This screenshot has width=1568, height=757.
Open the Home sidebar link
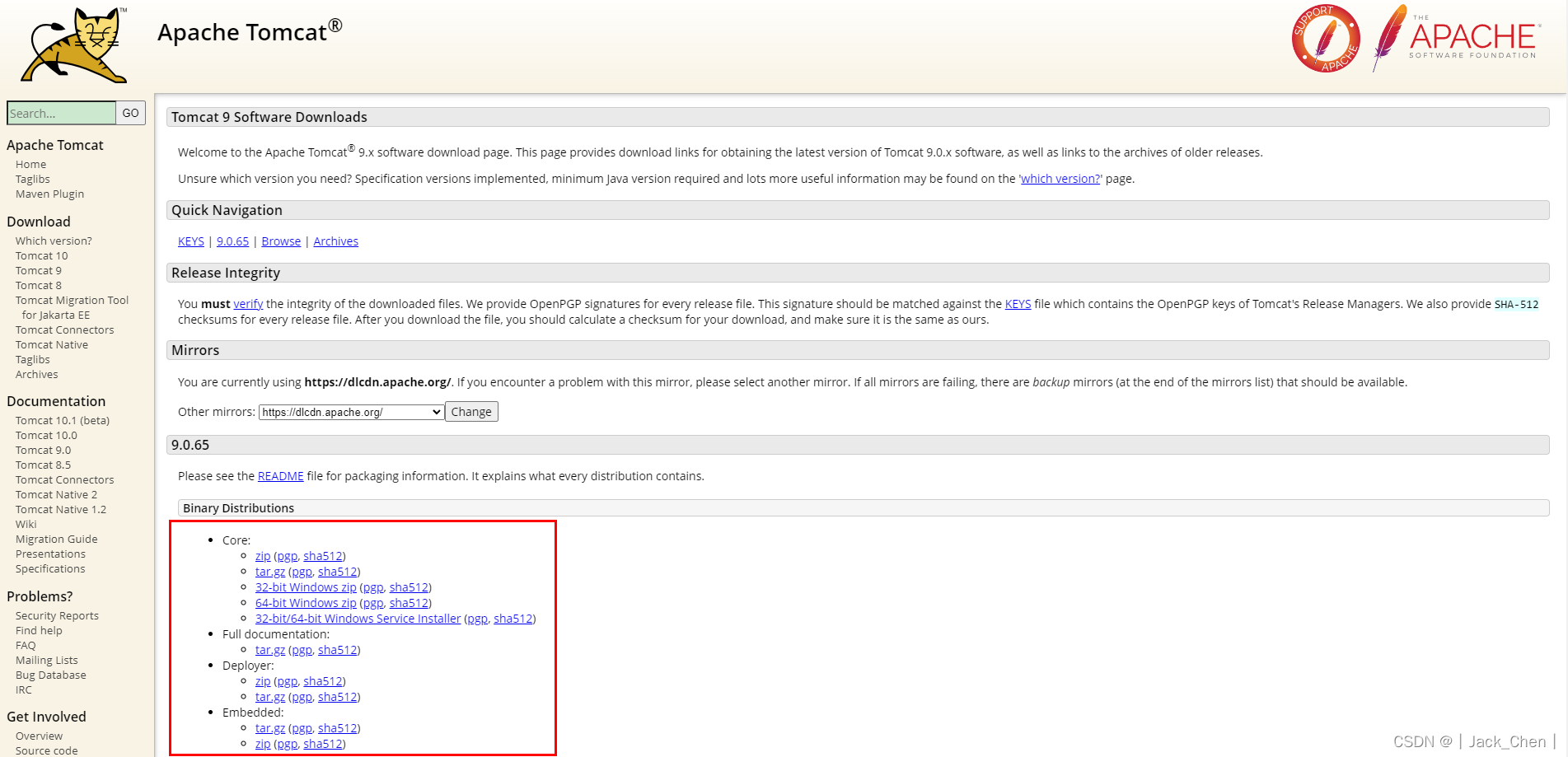pyautogui.click(x=30, y=165)
